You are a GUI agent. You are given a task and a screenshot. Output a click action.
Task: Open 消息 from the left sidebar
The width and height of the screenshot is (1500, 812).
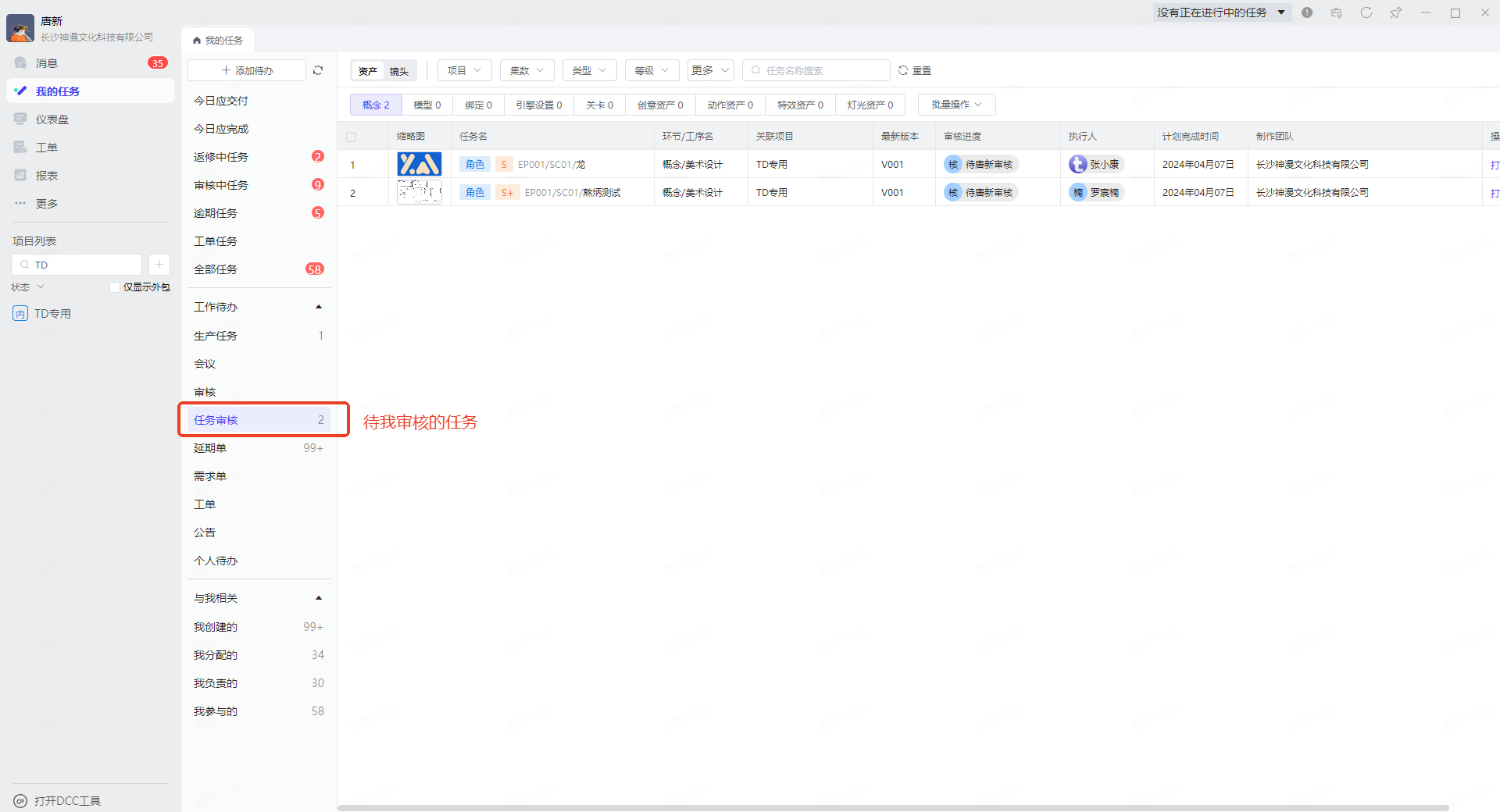click(47, 63)
